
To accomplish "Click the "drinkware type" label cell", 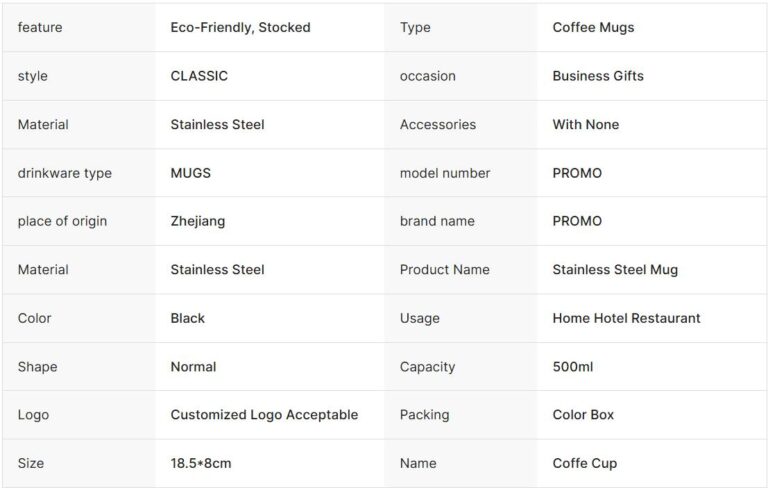I will click(65, 173).
